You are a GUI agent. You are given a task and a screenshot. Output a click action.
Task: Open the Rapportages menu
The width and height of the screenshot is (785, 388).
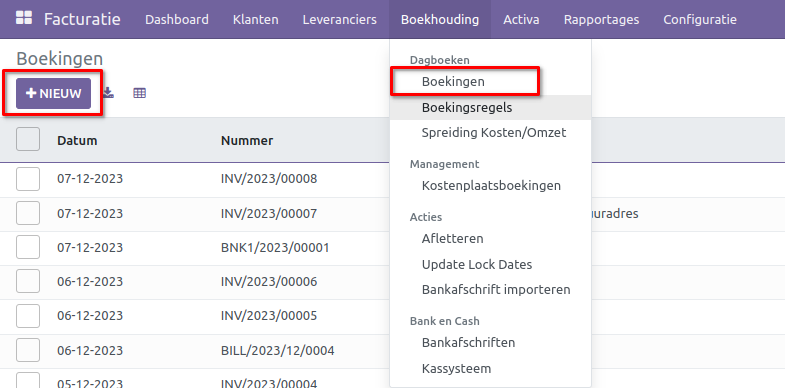pos(601,20)
